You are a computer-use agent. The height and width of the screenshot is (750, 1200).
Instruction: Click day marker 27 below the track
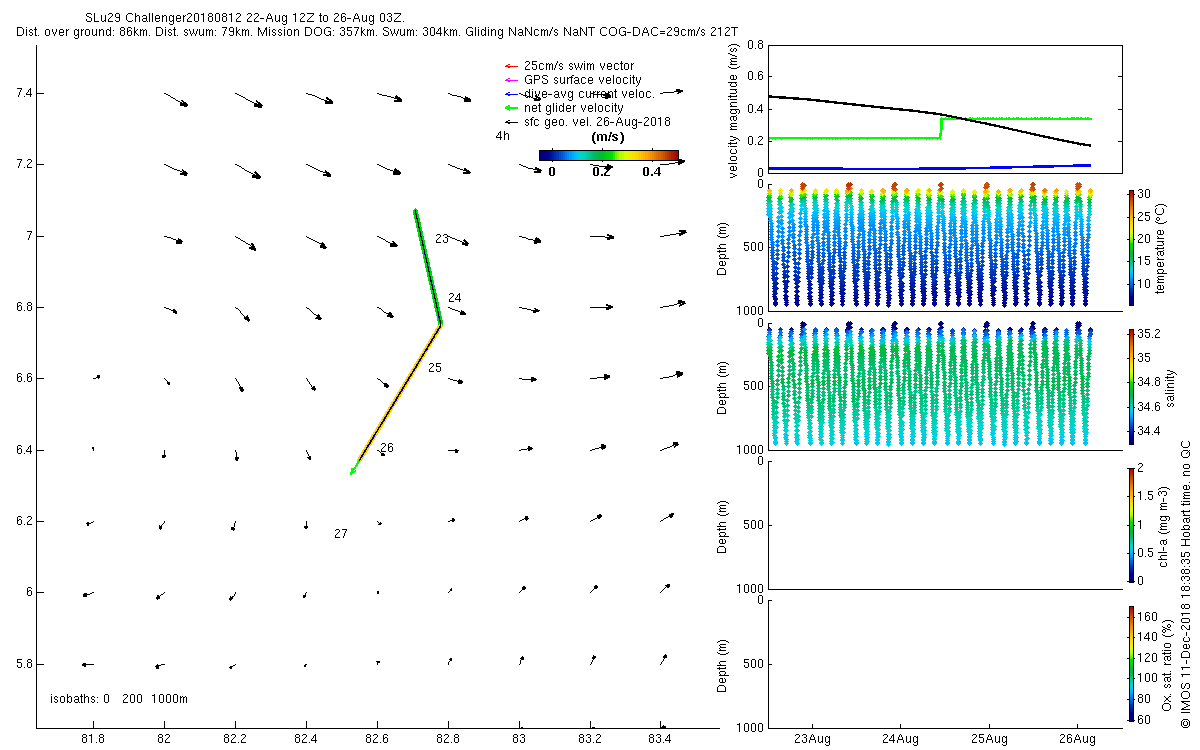click(341, 534)
